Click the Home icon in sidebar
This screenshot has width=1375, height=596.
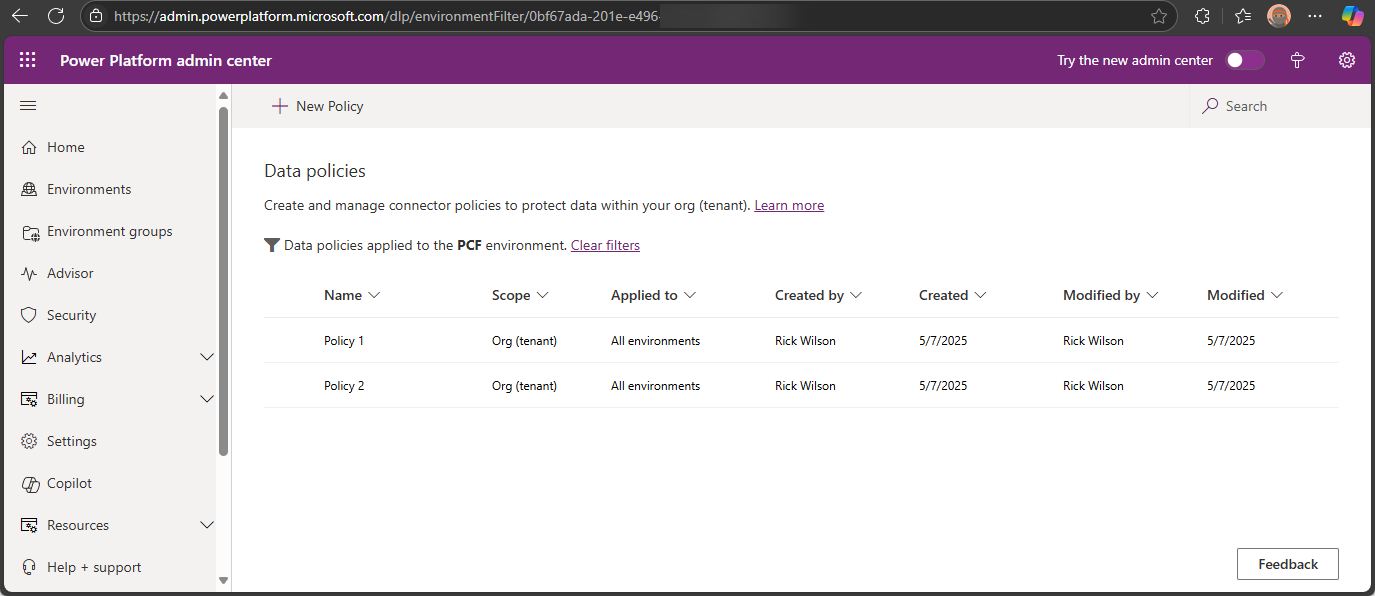(29, 147)
